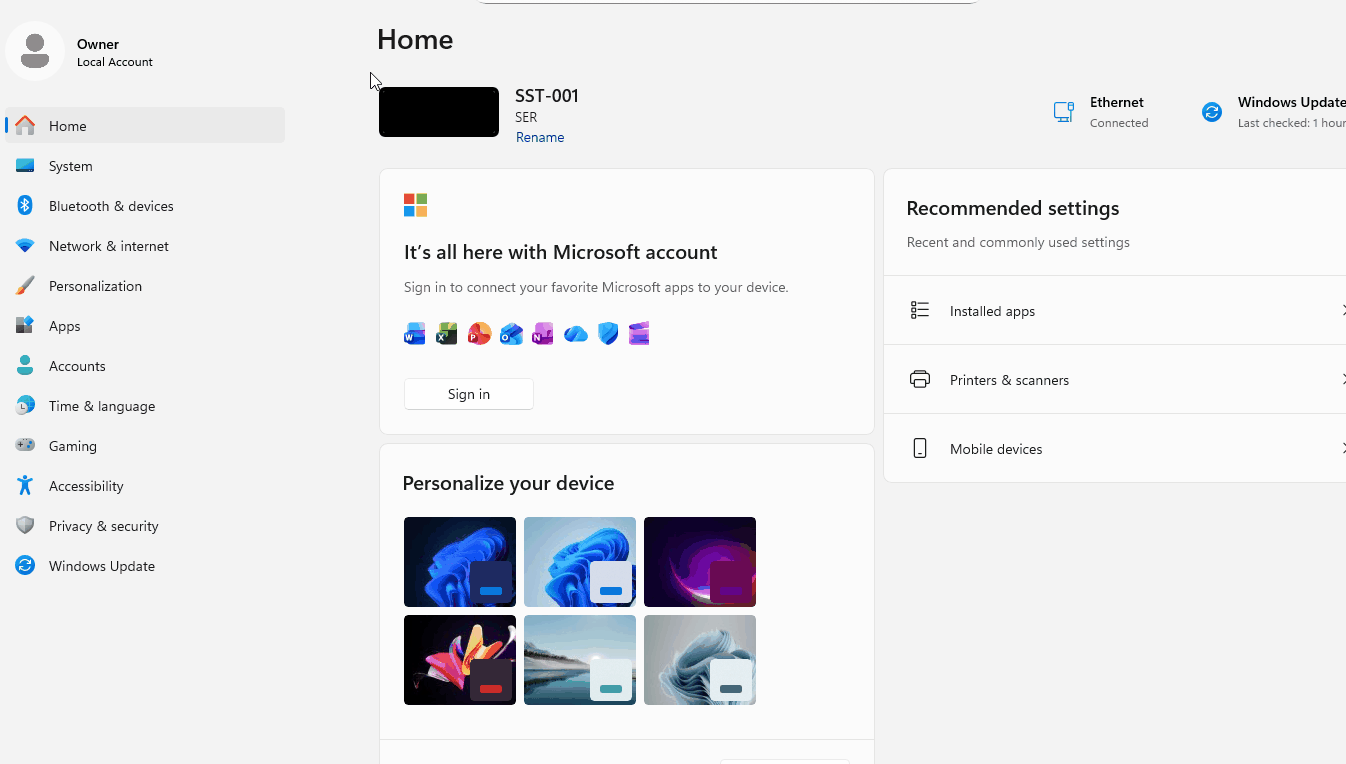The width and height of the screenshot is (1346, 764).
Task: Click the Bluetooth & devices icon in sidebar
Action: 25,206
